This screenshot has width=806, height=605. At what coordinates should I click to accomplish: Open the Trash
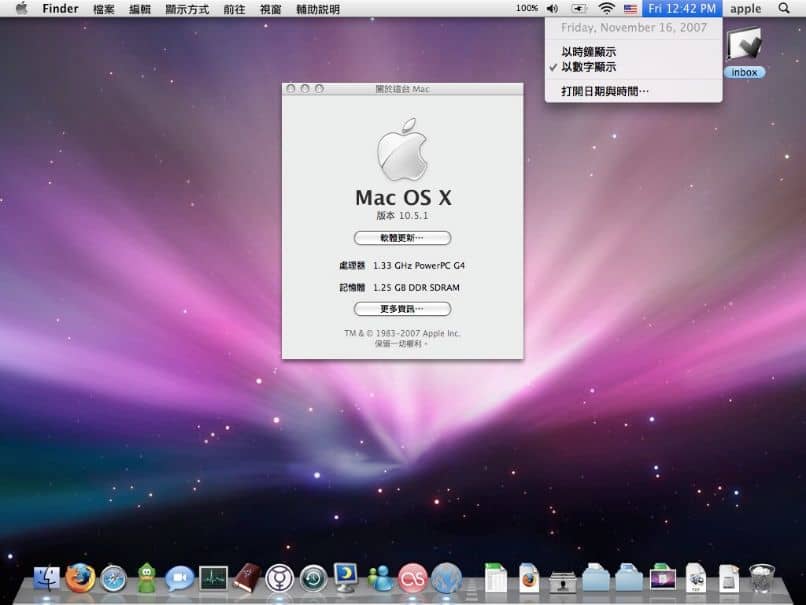(762, 578)
